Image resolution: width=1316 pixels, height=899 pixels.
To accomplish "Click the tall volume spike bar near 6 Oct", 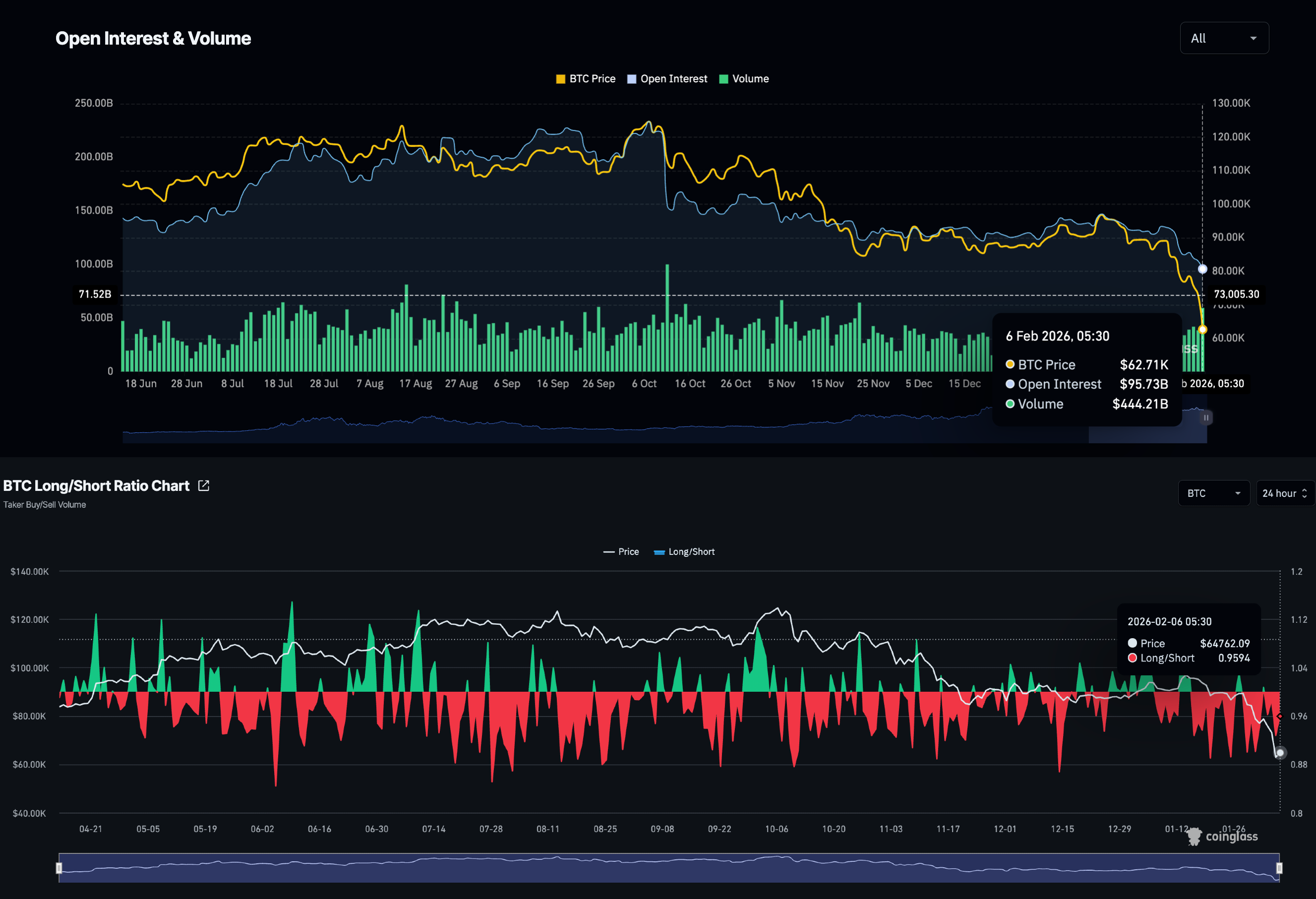I will click(667, 317).
